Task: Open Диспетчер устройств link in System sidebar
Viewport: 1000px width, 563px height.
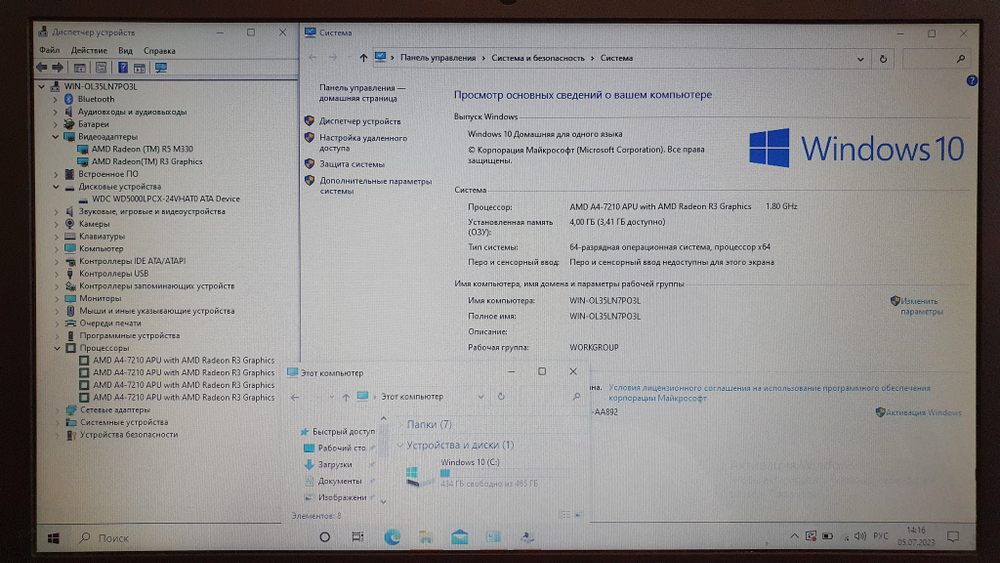Action: (x=360, y=121)
